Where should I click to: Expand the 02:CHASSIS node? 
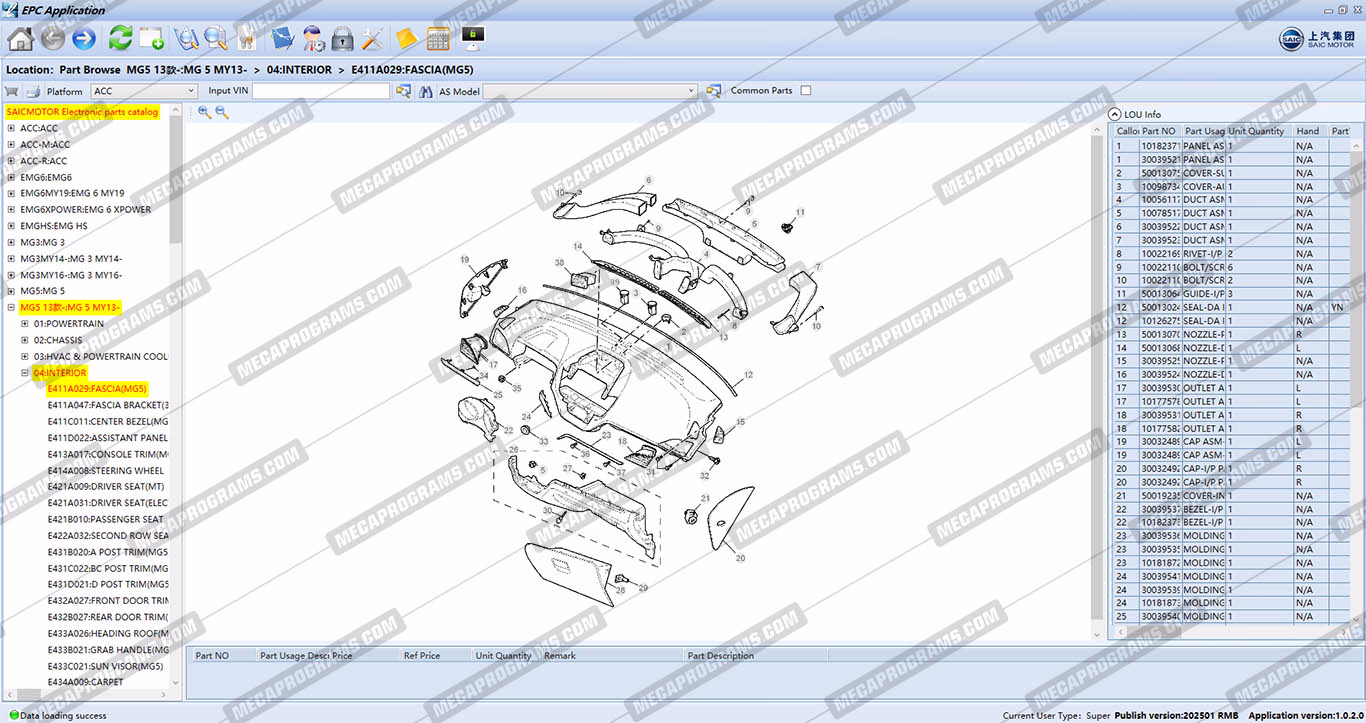point(25,340)
